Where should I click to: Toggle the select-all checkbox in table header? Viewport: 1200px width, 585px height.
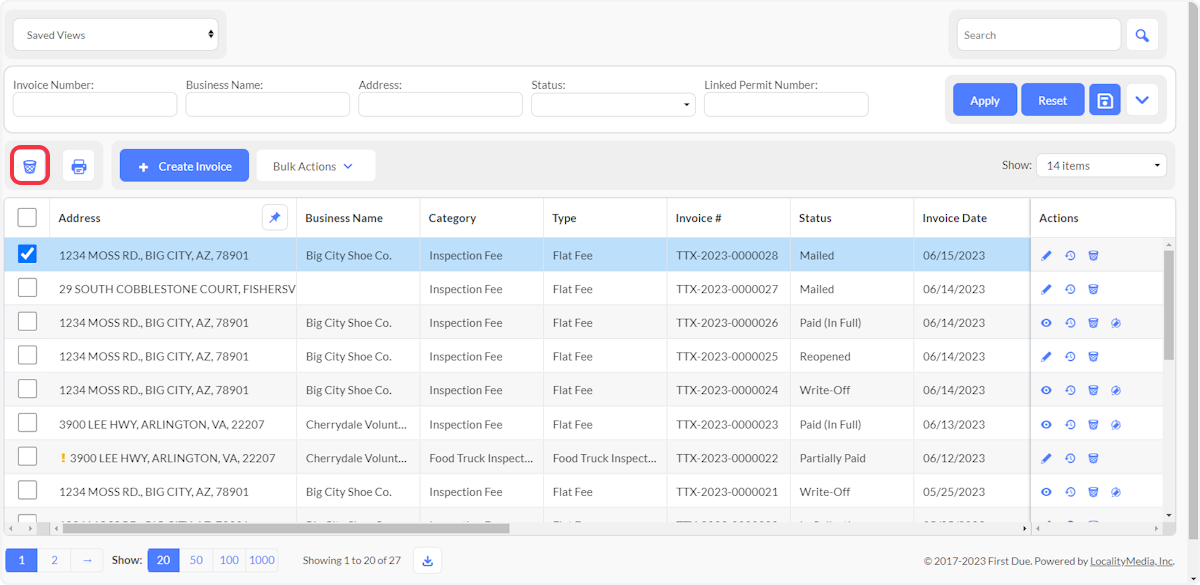27,217
